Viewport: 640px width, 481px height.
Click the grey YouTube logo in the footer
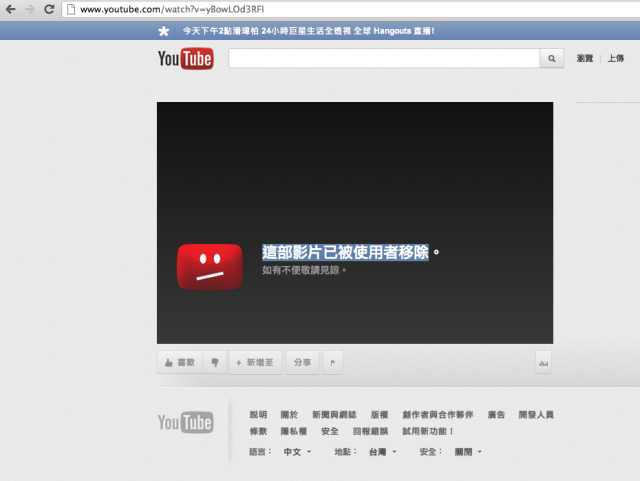(x=186, y=422)
